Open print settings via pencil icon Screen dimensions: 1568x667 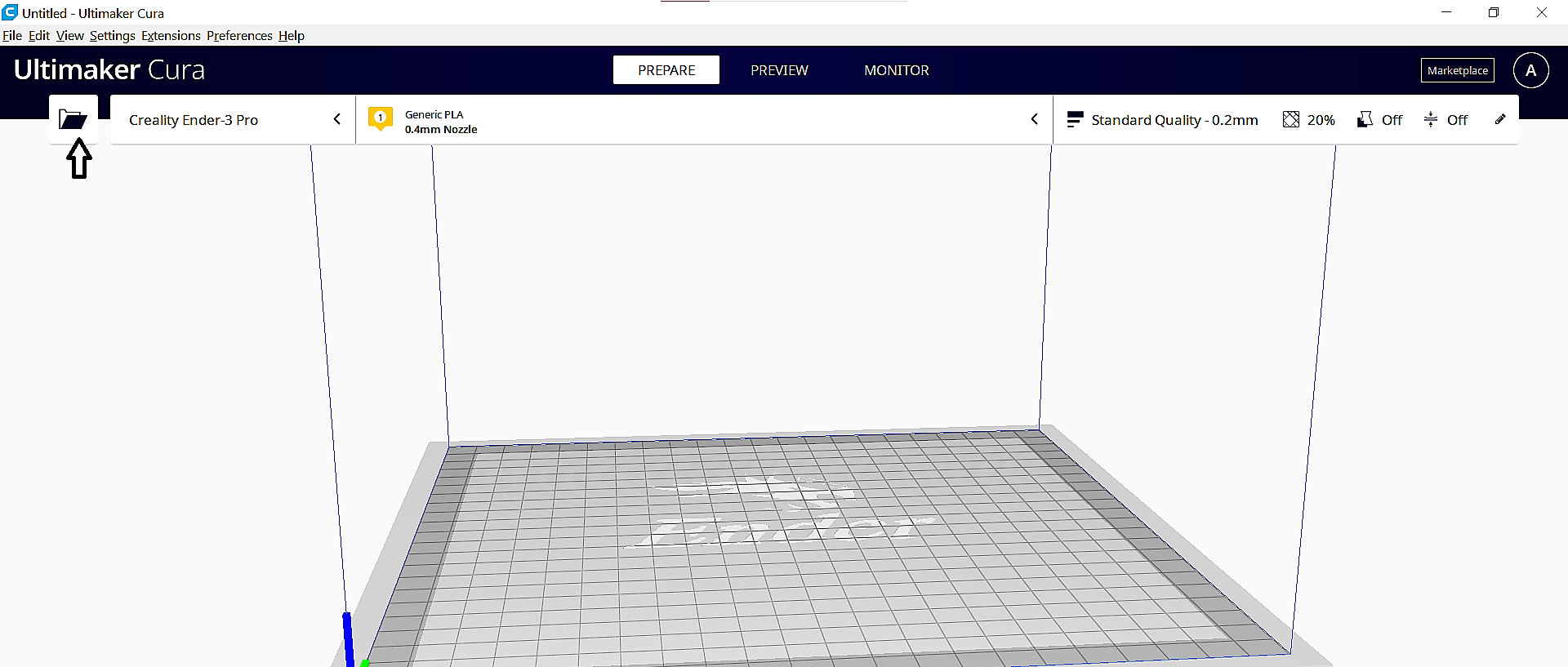tap(1500, 119)
